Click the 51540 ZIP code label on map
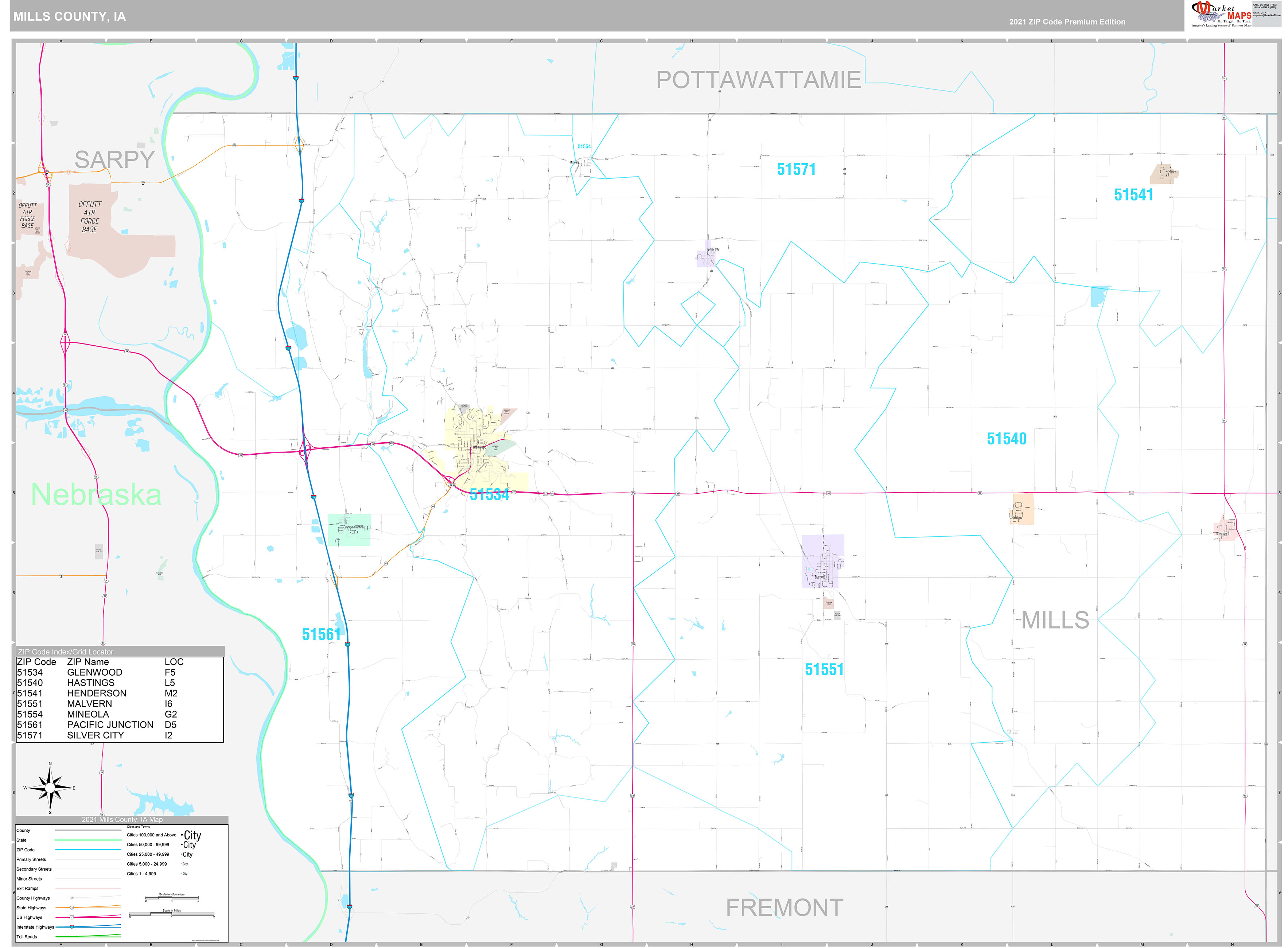The height and width of the screenshot is (948, 1288). click(1006, 438)
